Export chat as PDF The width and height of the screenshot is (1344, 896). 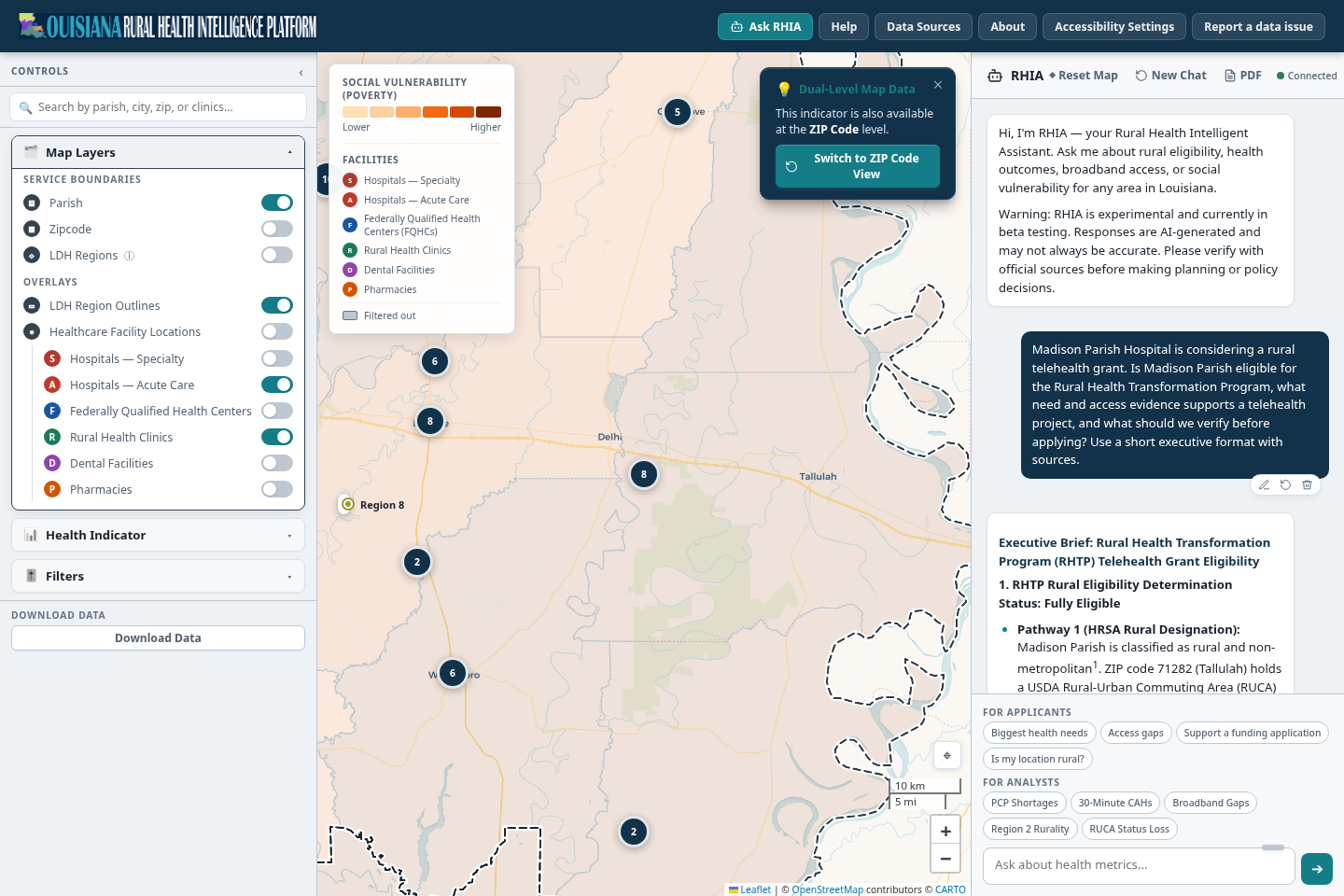[1242, 76]
